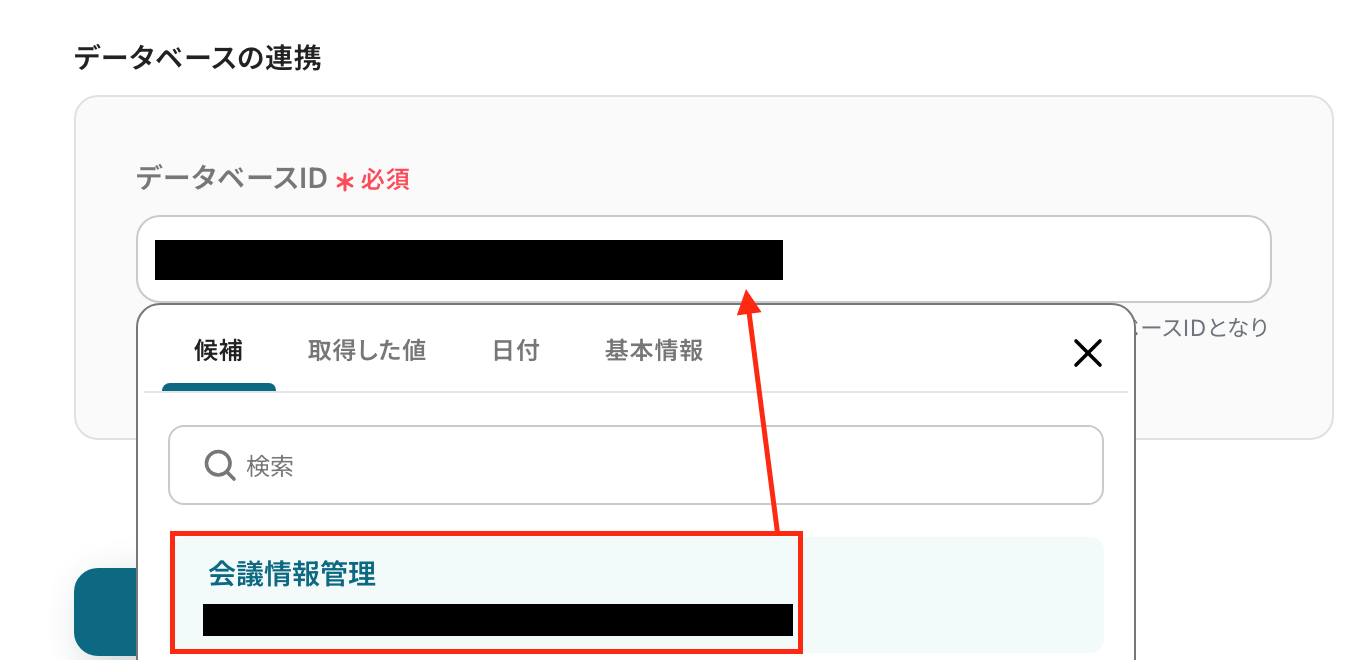The height and width of the screenshot is (660, 1362).
Task: Click the active tab teal underline indicator
Action: pyautogui.click(x=219, y=387)
